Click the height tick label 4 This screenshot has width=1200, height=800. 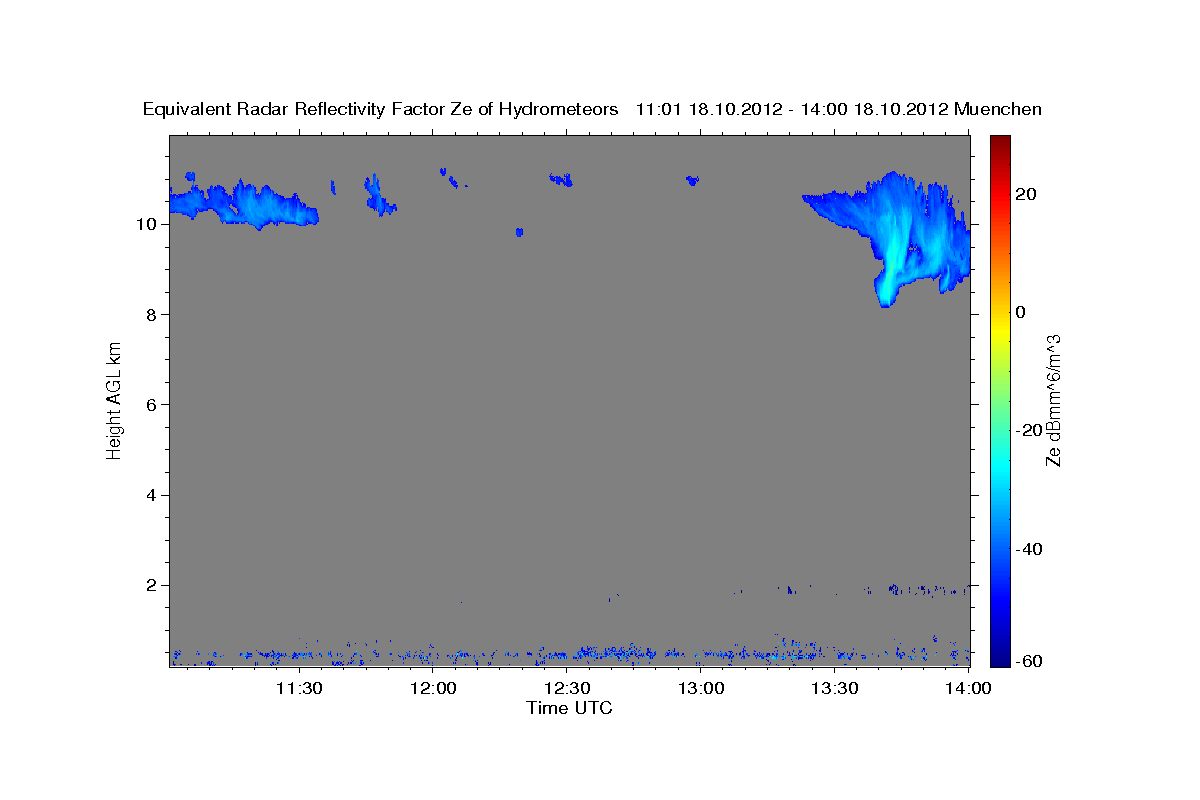coord(153,495)
